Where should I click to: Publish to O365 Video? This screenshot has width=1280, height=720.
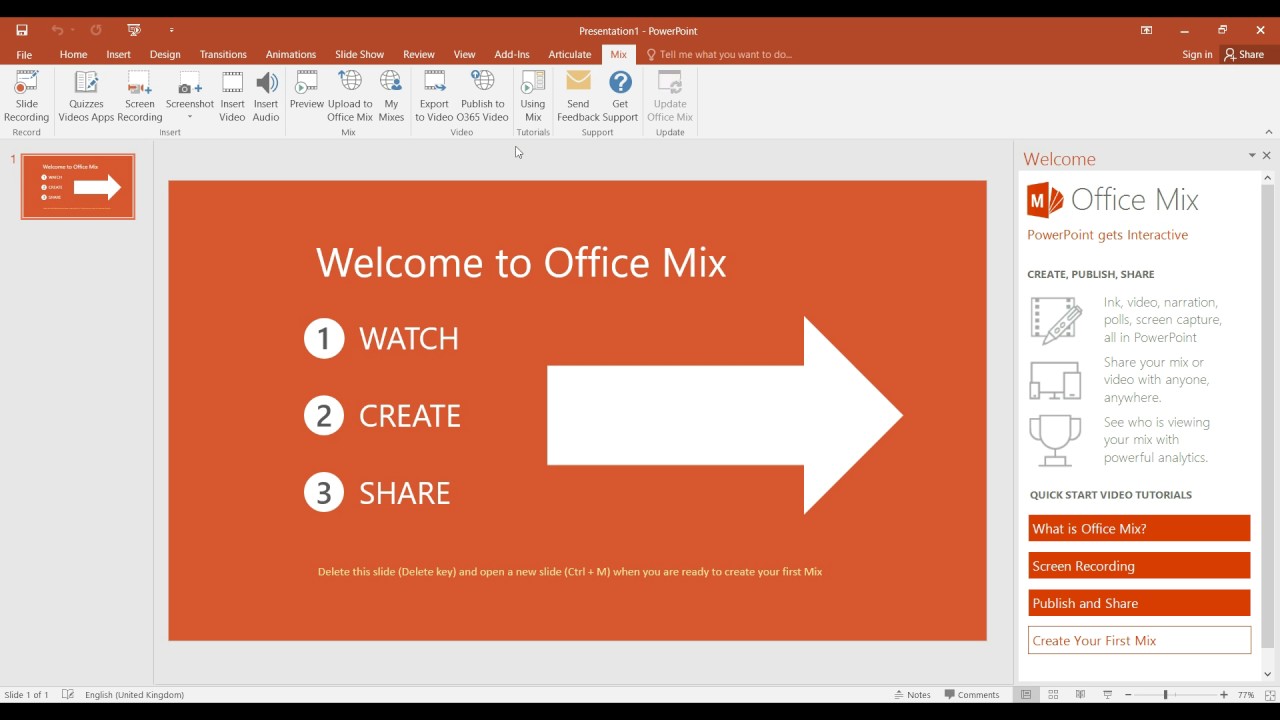point(483,96)
